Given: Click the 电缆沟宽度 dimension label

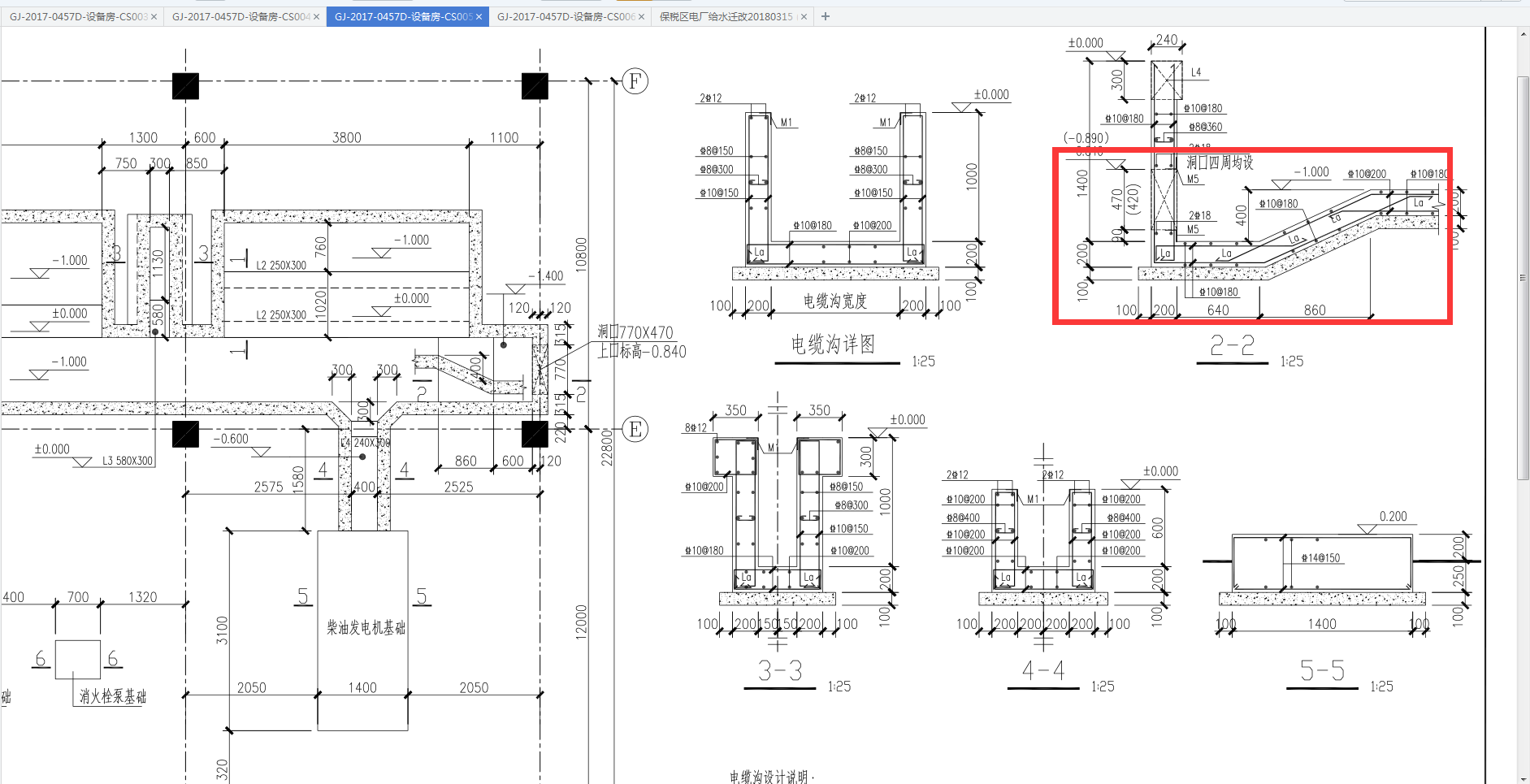Looking at the screenshot, I should click(835, 301).
